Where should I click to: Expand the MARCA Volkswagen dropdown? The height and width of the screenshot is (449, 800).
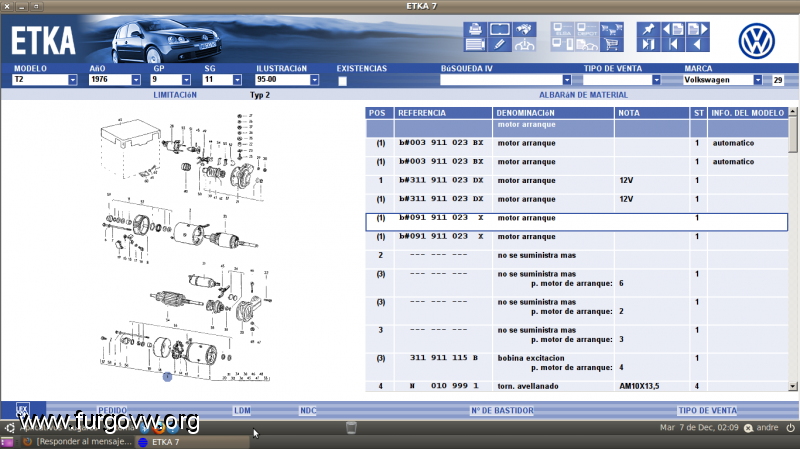click(758, 80)
